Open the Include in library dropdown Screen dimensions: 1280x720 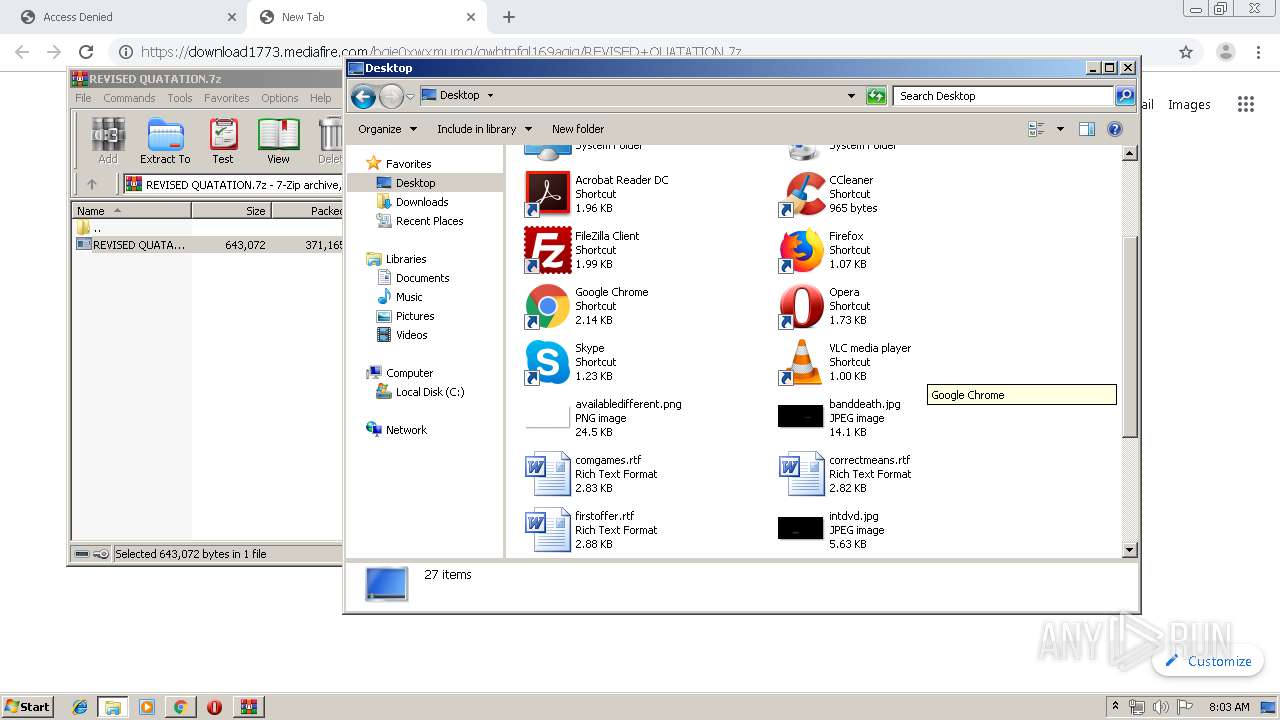click(484, 129)
